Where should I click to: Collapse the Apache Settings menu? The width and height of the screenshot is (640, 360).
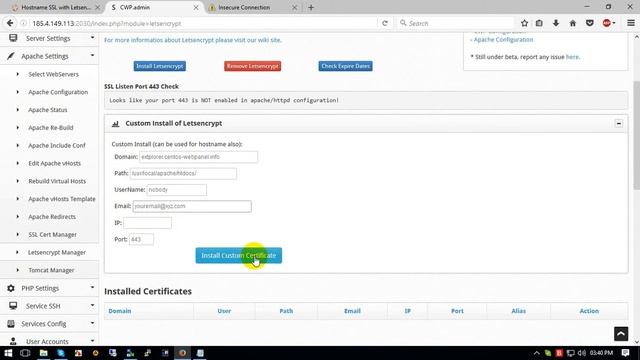click(49, 56)
